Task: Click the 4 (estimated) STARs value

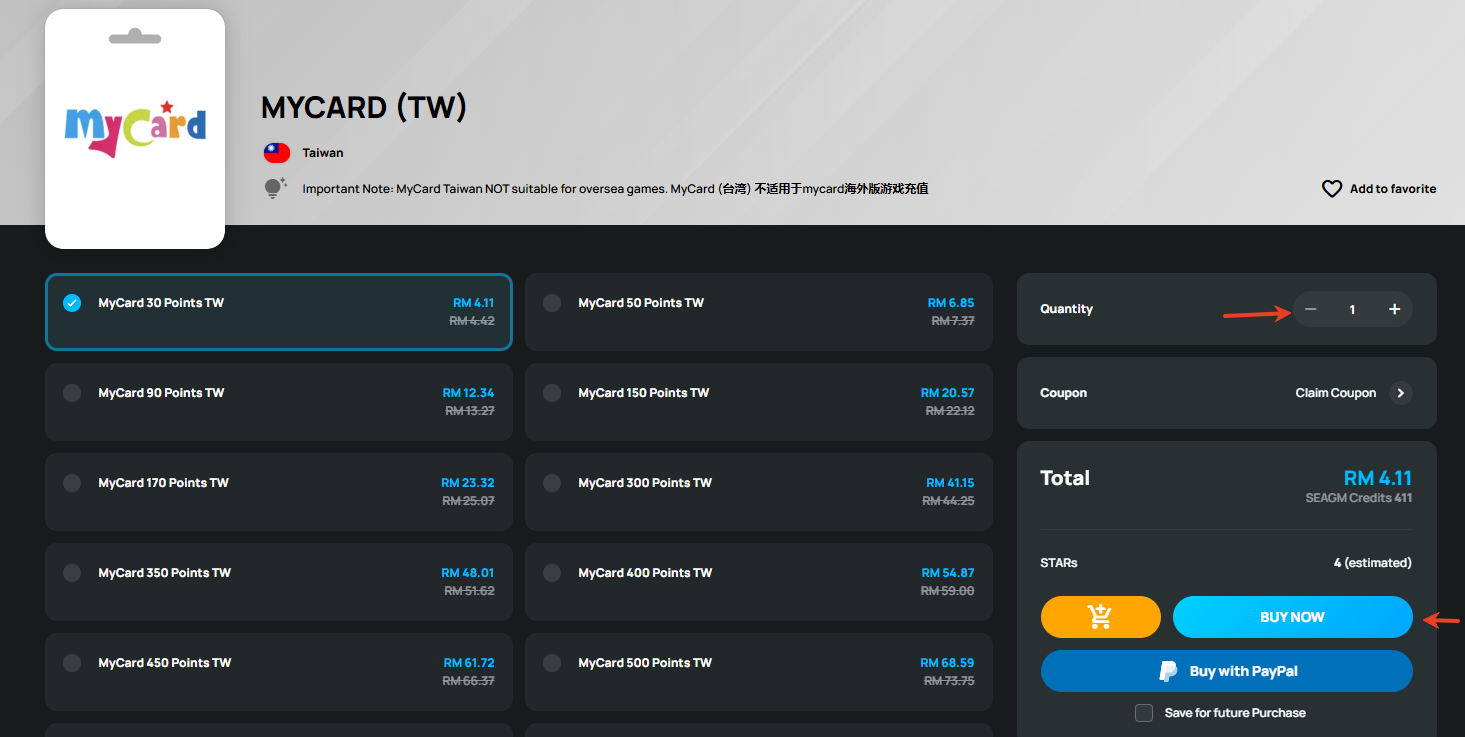Action: click(1373, 563)
